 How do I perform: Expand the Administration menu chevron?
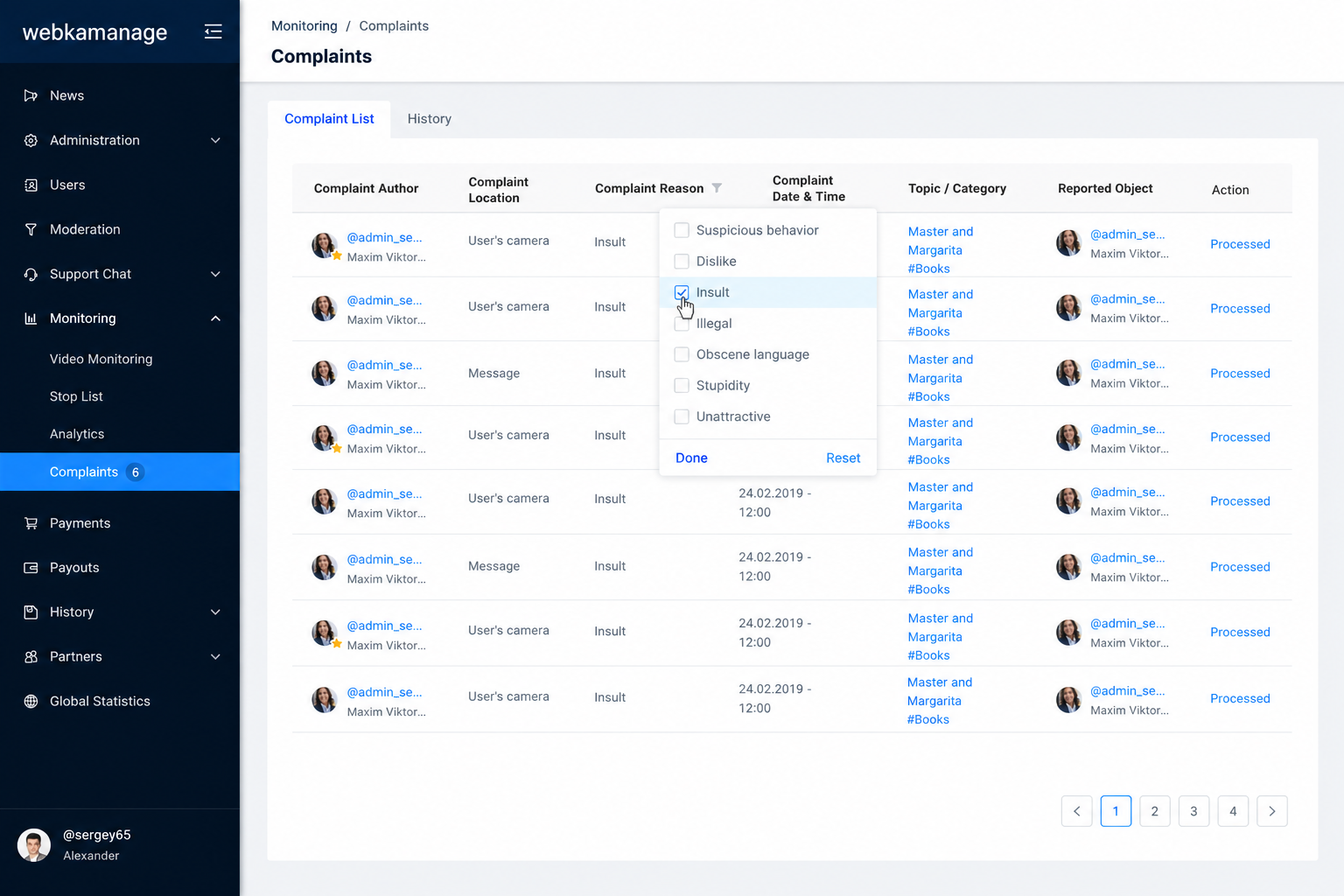pyautogui.click(x=215, y=140)
